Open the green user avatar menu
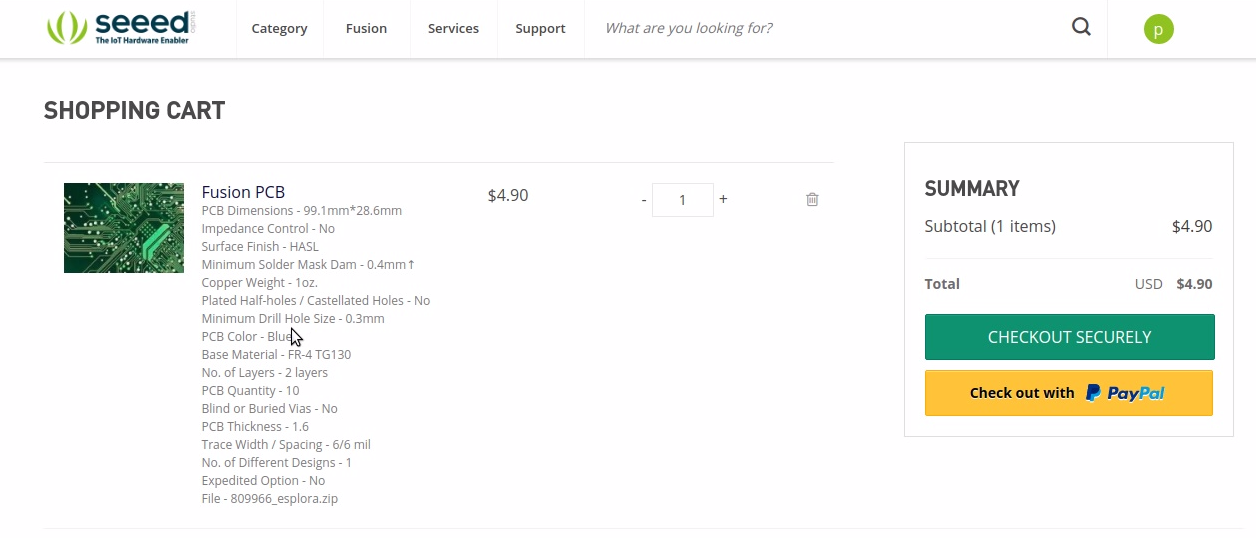1256x538 pixels. tap(1158, 29)
